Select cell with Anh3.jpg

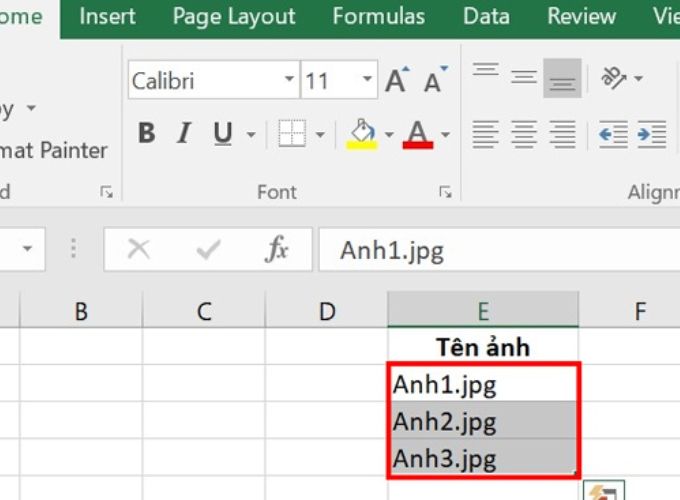(483, 458)
